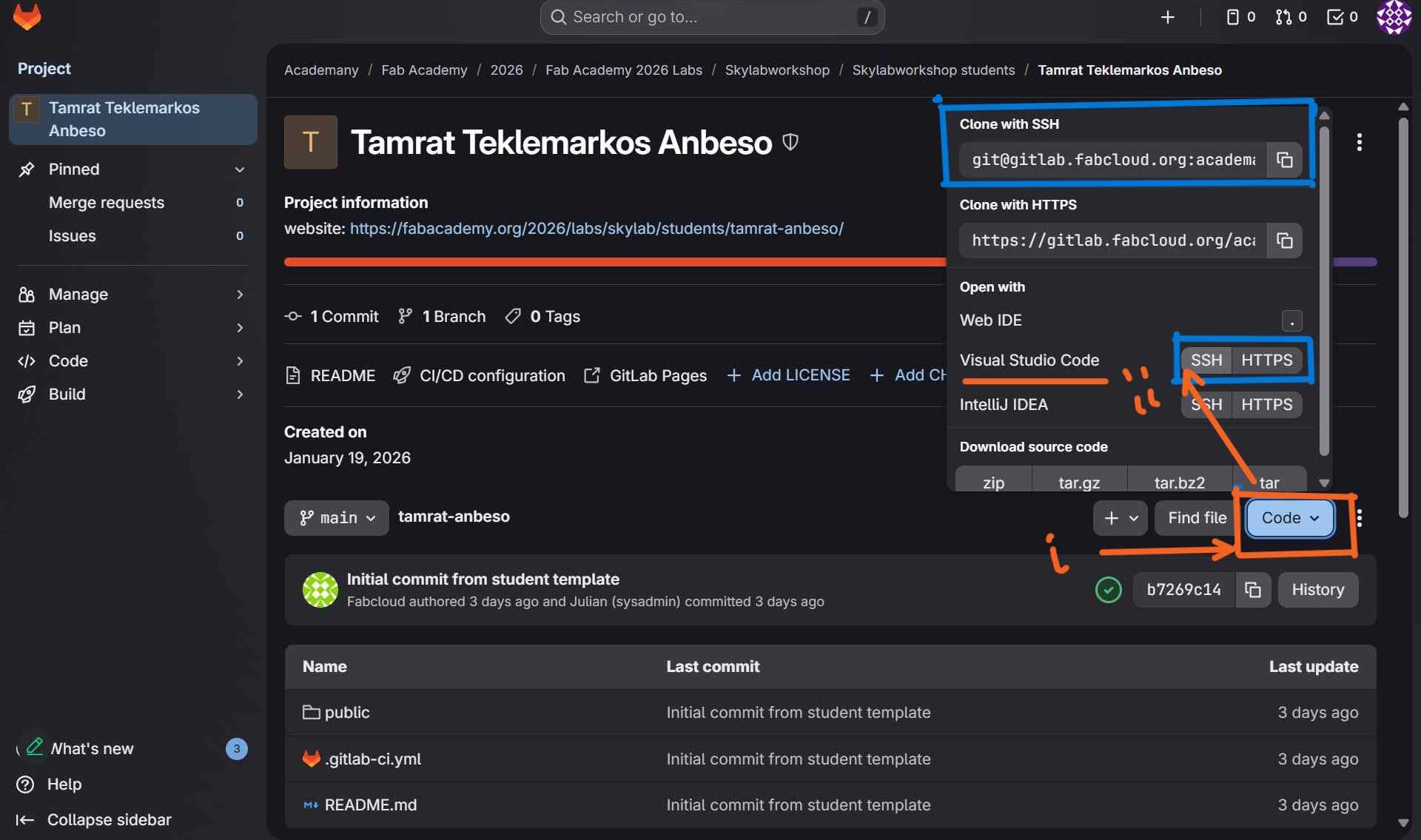Toggle the blue Code dropdown button
Screen dimensions: 1421x840
pos(1289,518)
